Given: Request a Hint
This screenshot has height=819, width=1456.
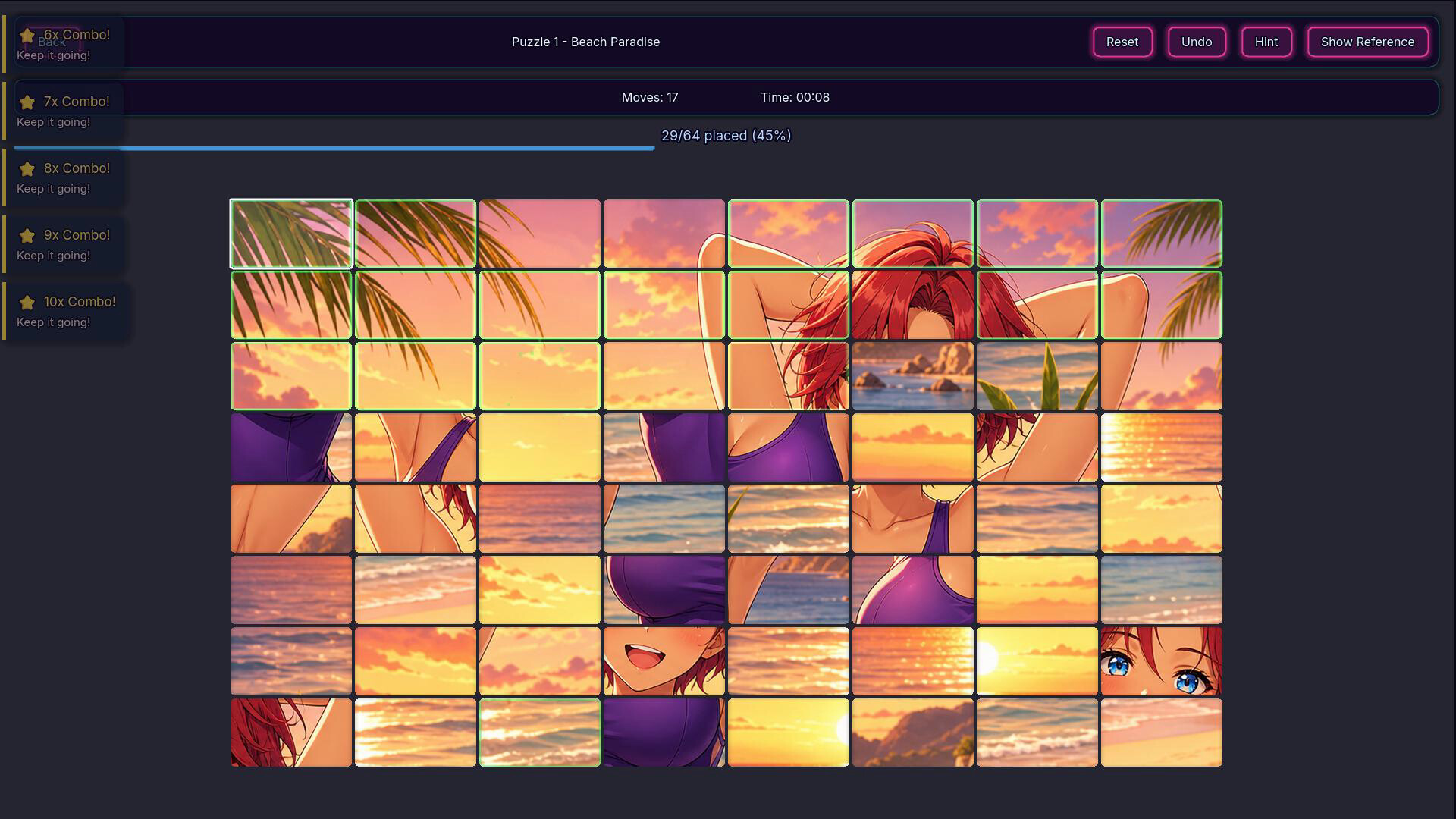Looking at the screenshot, I should pyautogui.click(x=1266, y=42).
